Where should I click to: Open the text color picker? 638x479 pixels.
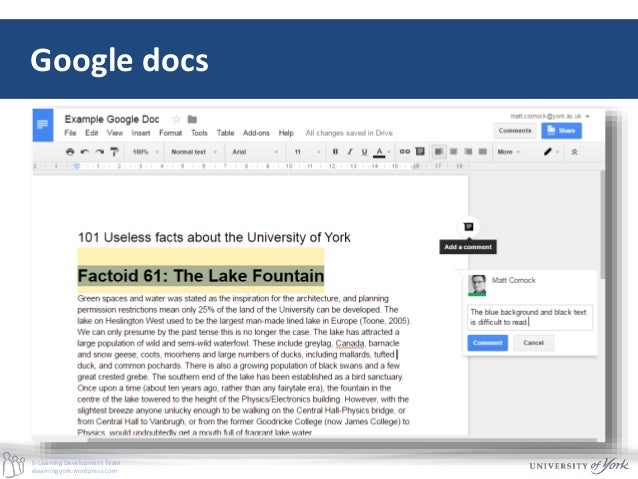[x=381, y=152]
